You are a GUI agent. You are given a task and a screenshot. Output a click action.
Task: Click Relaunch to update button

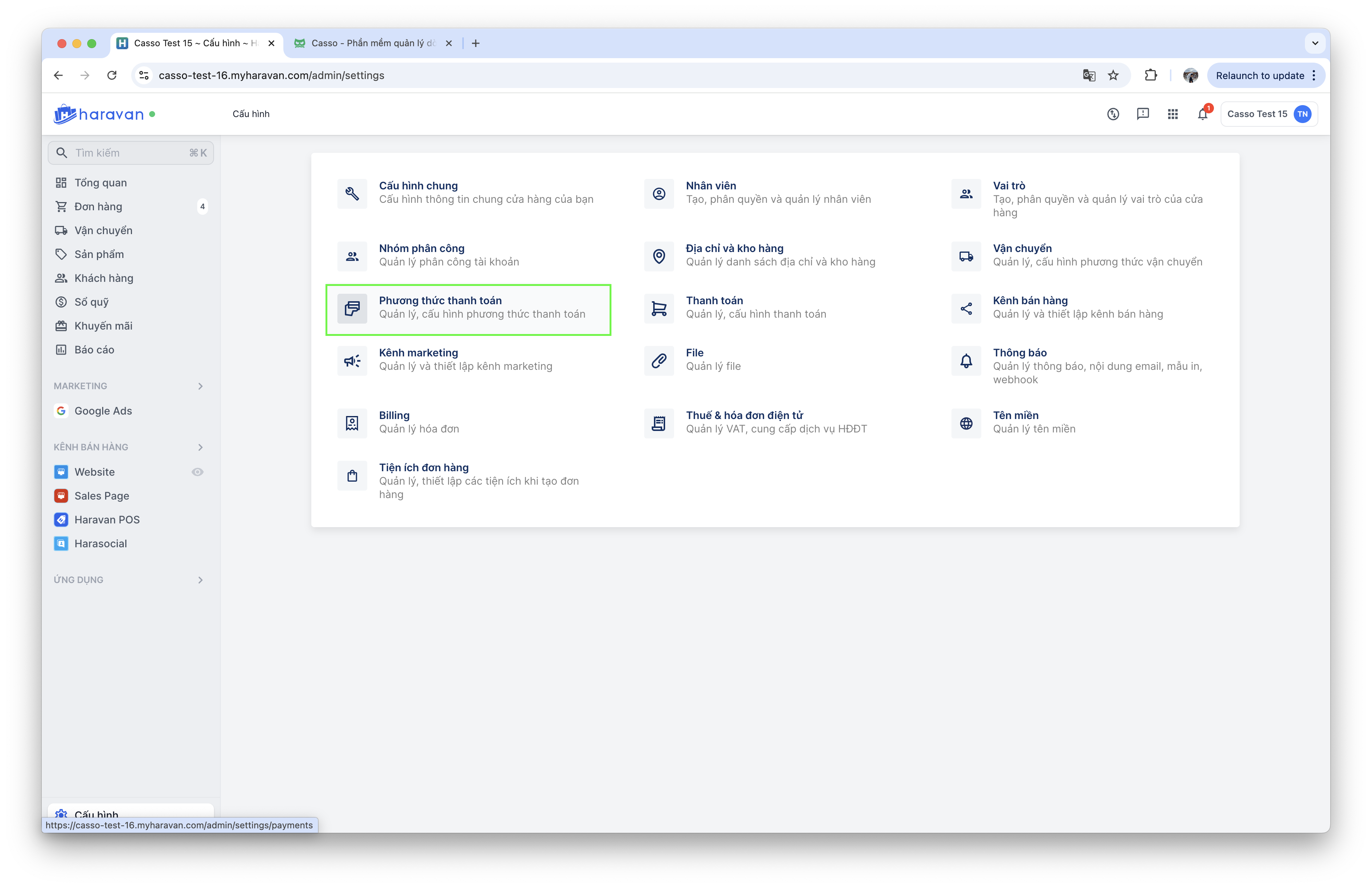click(1259, 75)
